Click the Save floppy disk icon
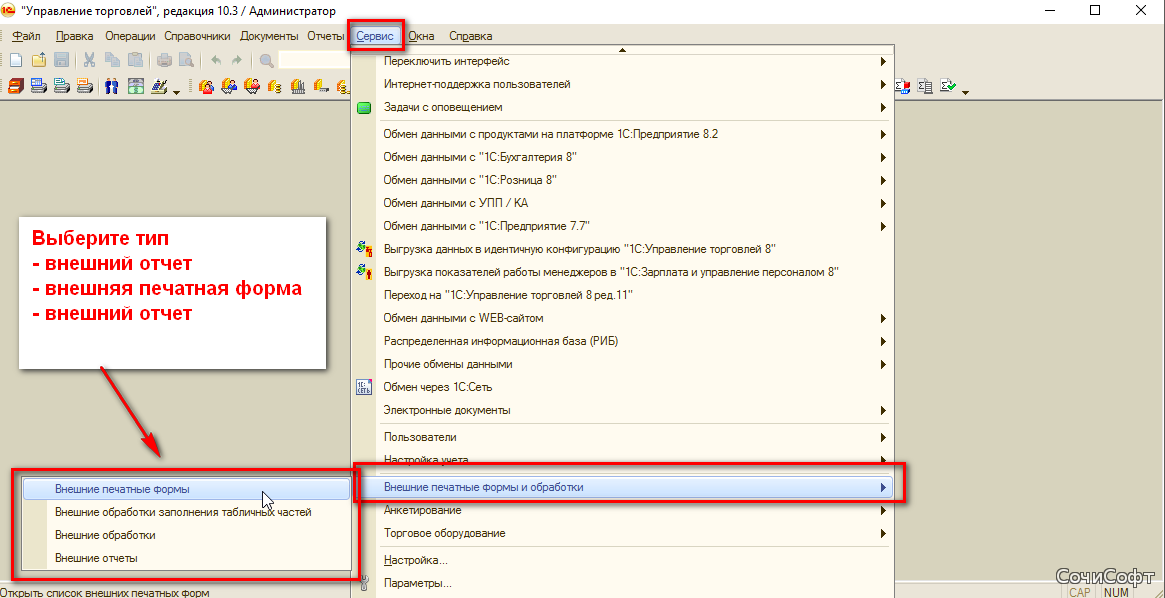Screen dimensions: 1165x598 62,61
